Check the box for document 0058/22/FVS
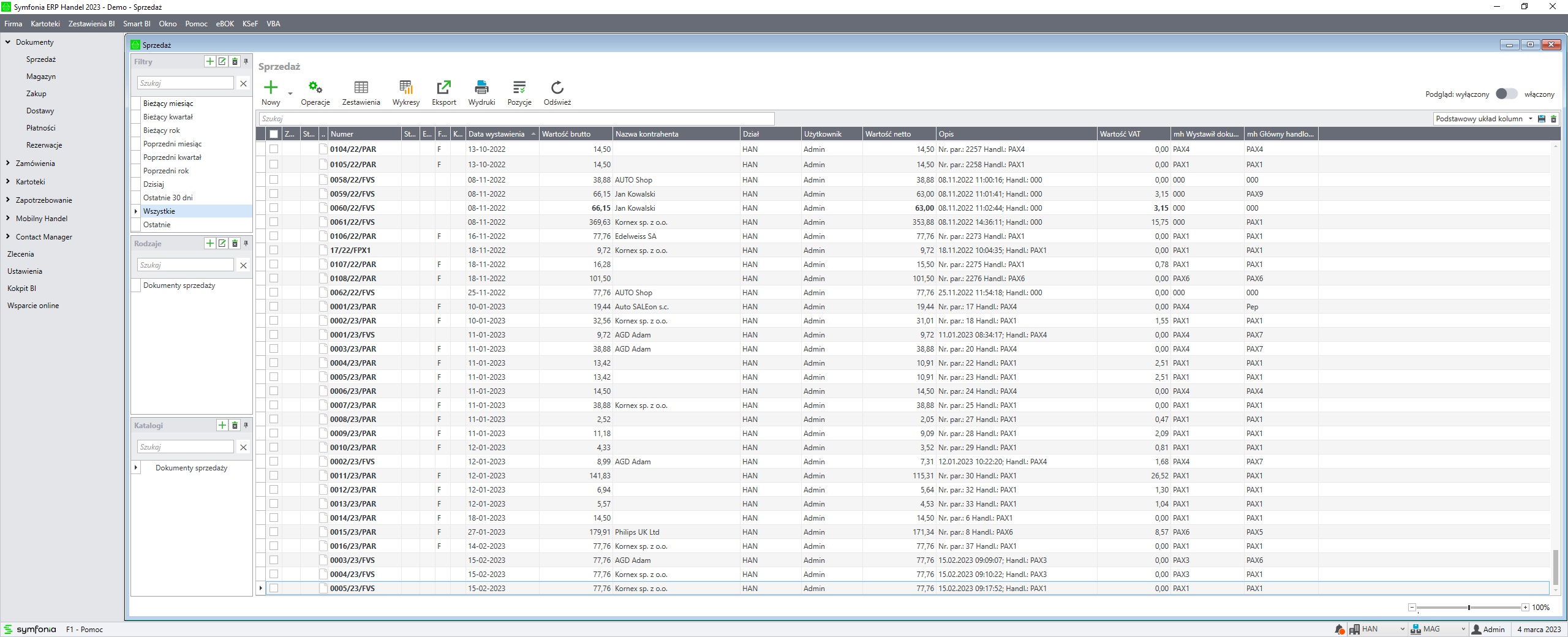1568x637 pixels. [x=274, y=180]
